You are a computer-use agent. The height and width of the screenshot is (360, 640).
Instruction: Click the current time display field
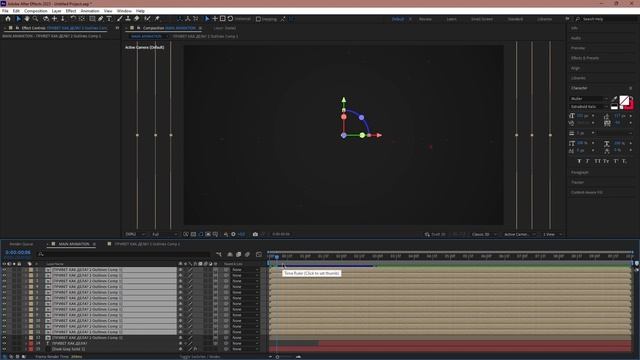18,253
